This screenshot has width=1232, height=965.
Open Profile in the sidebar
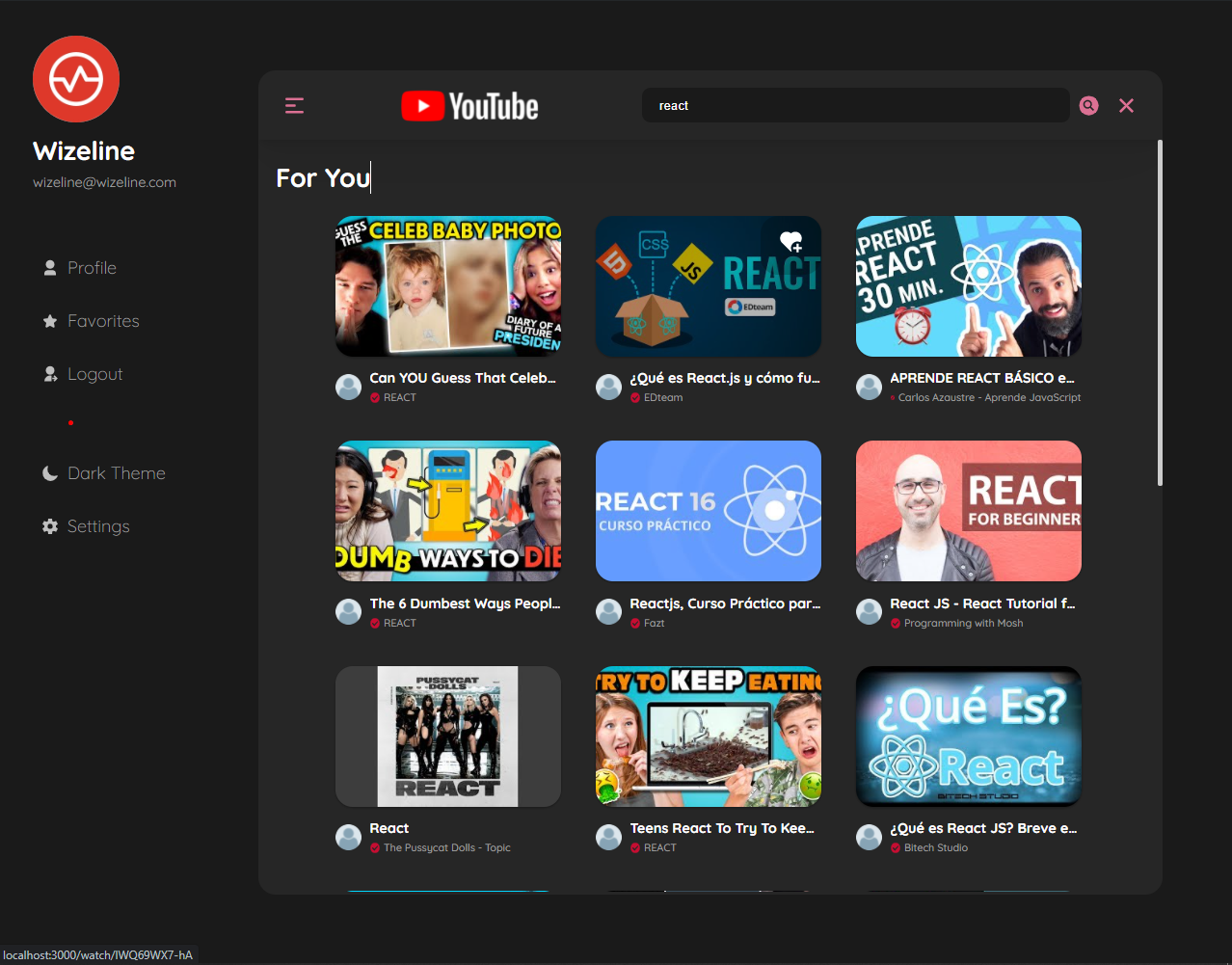click(92, 268)
